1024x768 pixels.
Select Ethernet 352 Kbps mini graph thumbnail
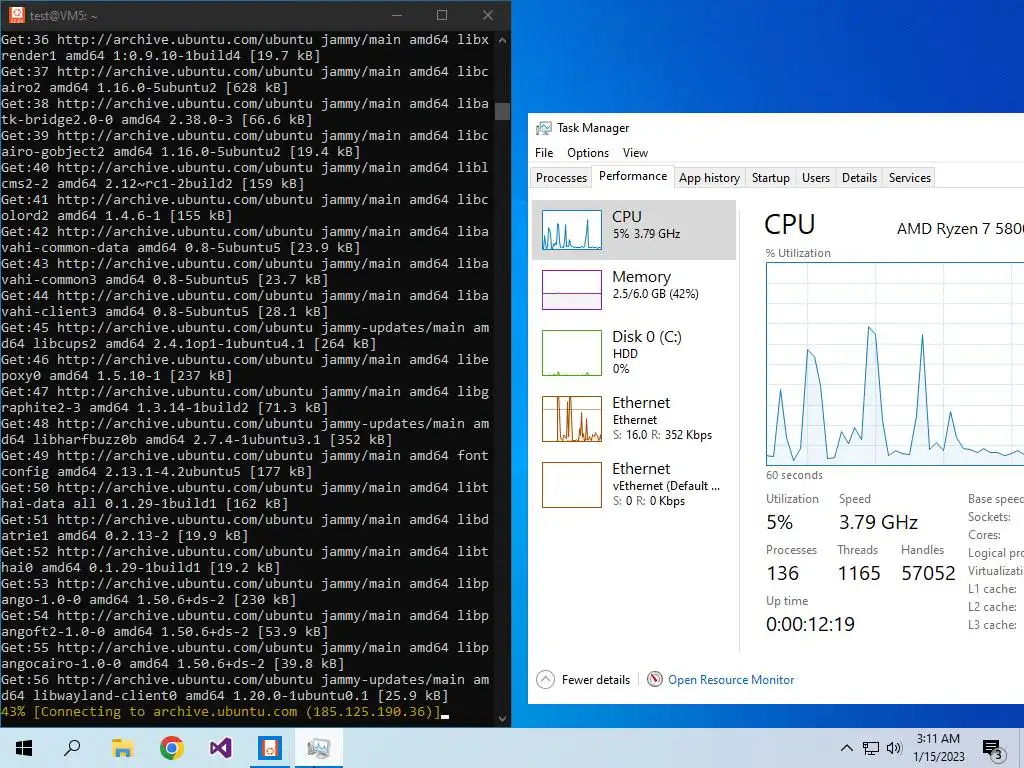pos(571,419)
